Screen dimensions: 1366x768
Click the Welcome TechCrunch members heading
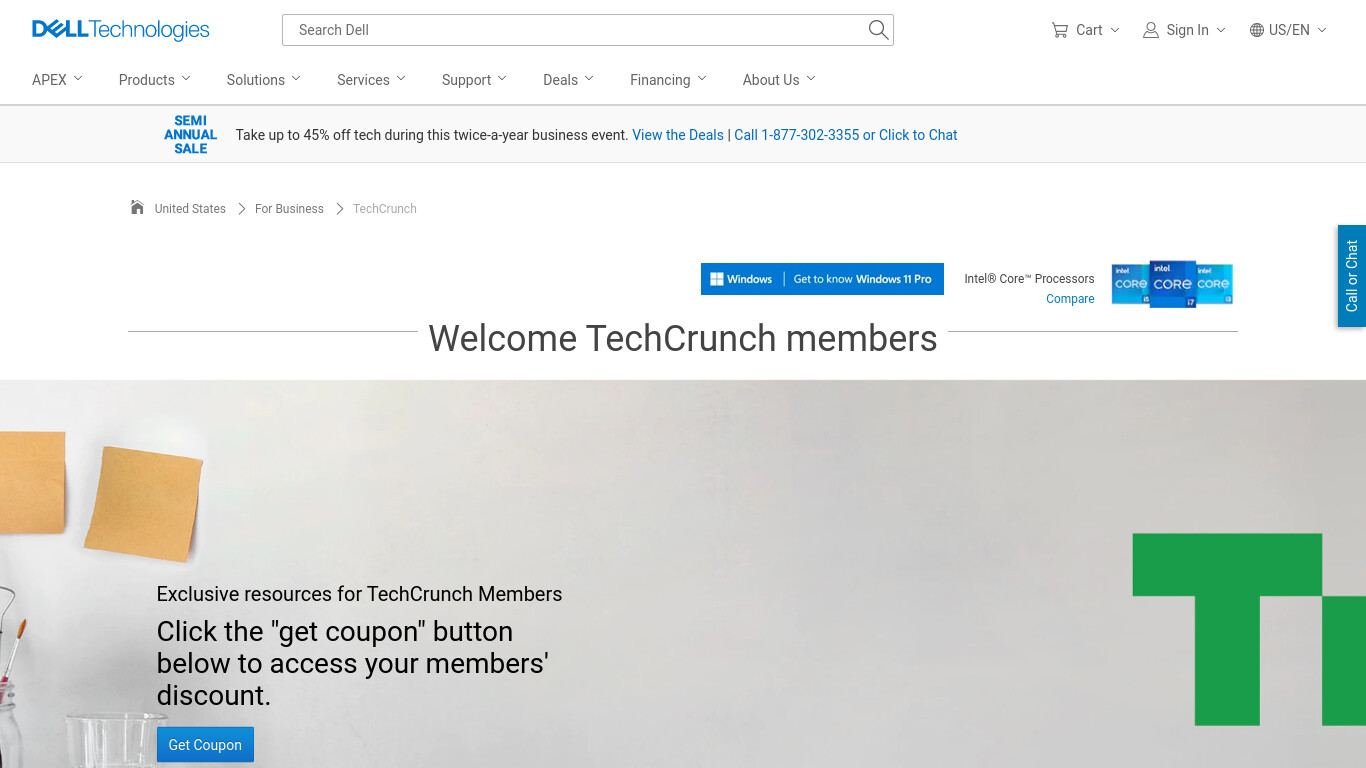pyautogui.click(x=683, y=338)
